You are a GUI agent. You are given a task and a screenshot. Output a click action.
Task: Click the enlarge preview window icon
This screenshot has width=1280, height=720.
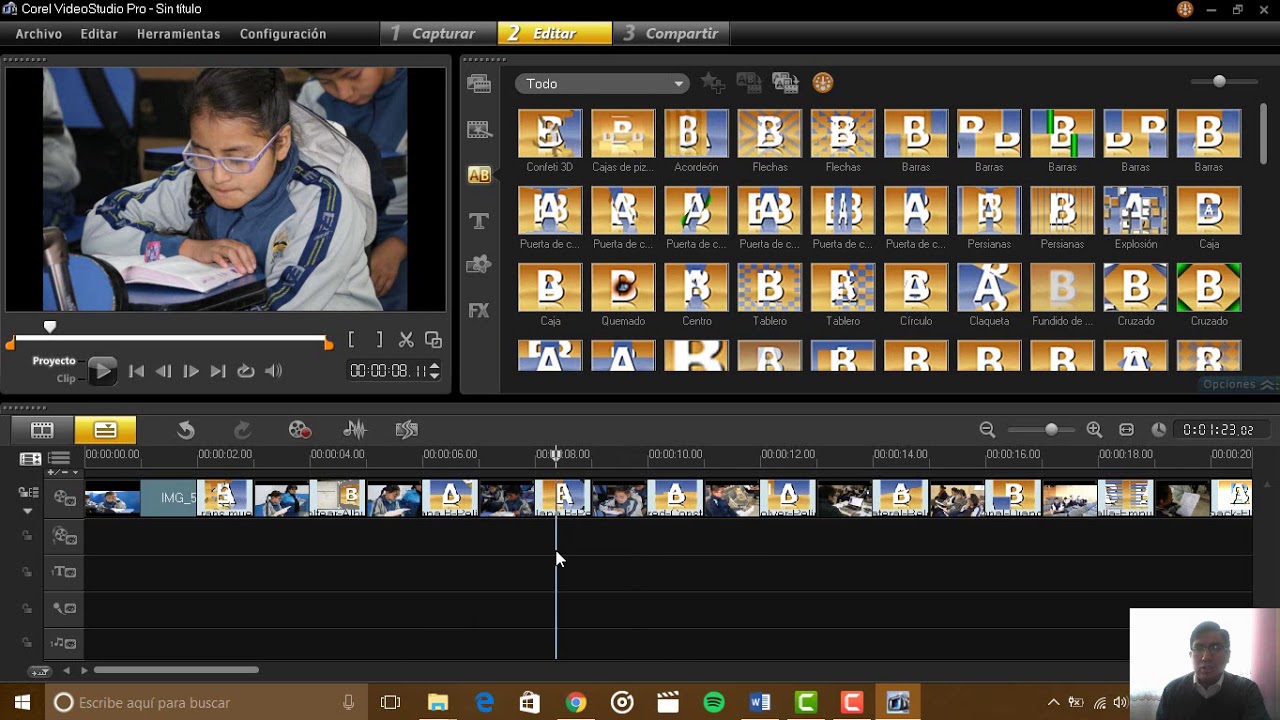click(433, 340)
